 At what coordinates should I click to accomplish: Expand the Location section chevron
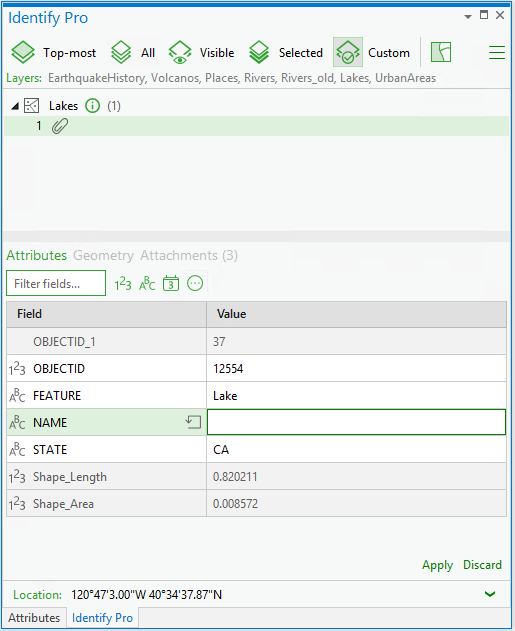490,594
